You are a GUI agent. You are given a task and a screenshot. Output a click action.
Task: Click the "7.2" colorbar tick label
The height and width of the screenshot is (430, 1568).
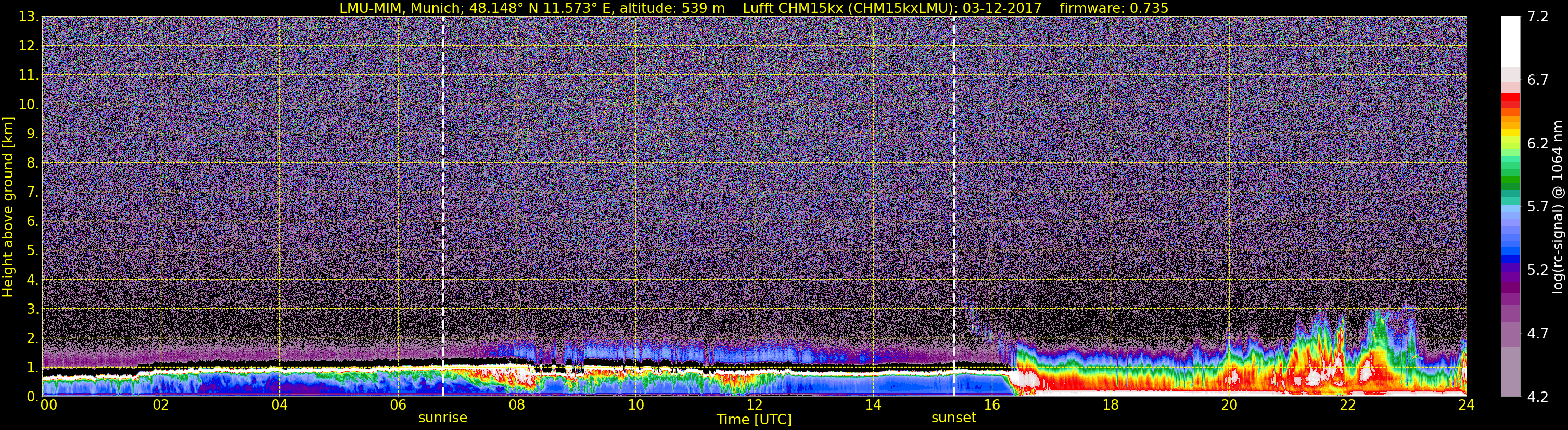(x=1538, y=17)
